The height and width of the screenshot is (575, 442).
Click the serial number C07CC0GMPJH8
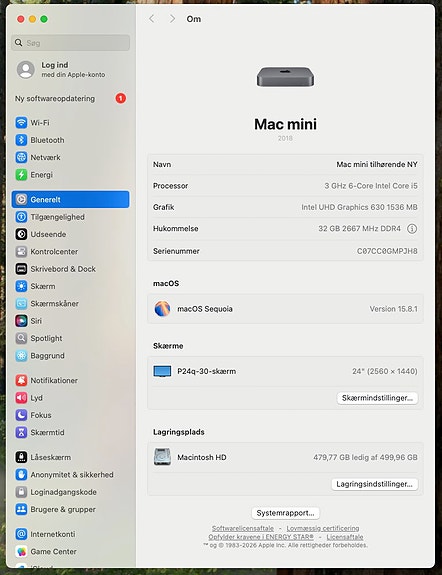click(x=387, y=251)
